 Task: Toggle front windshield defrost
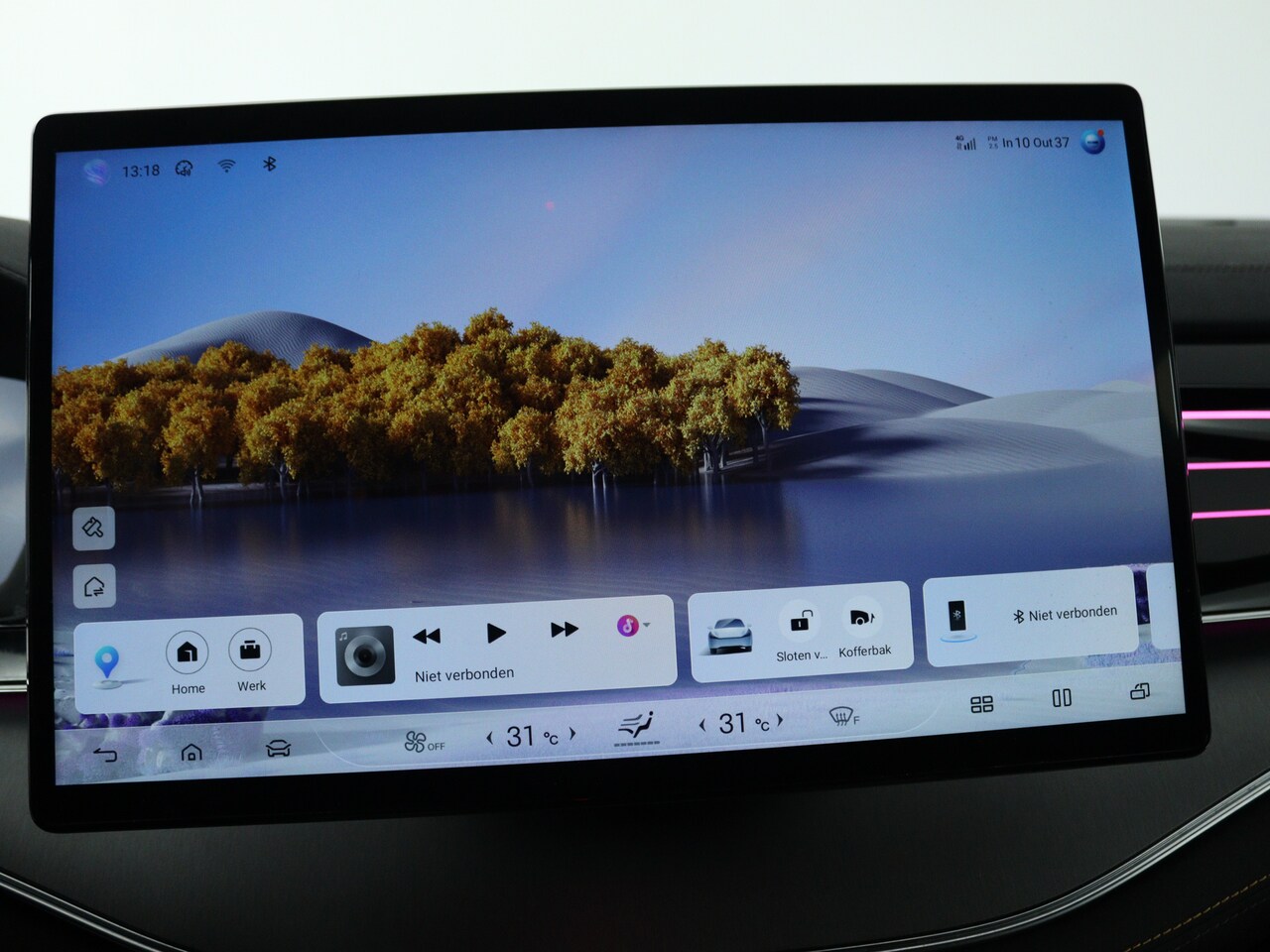[843, 716]
